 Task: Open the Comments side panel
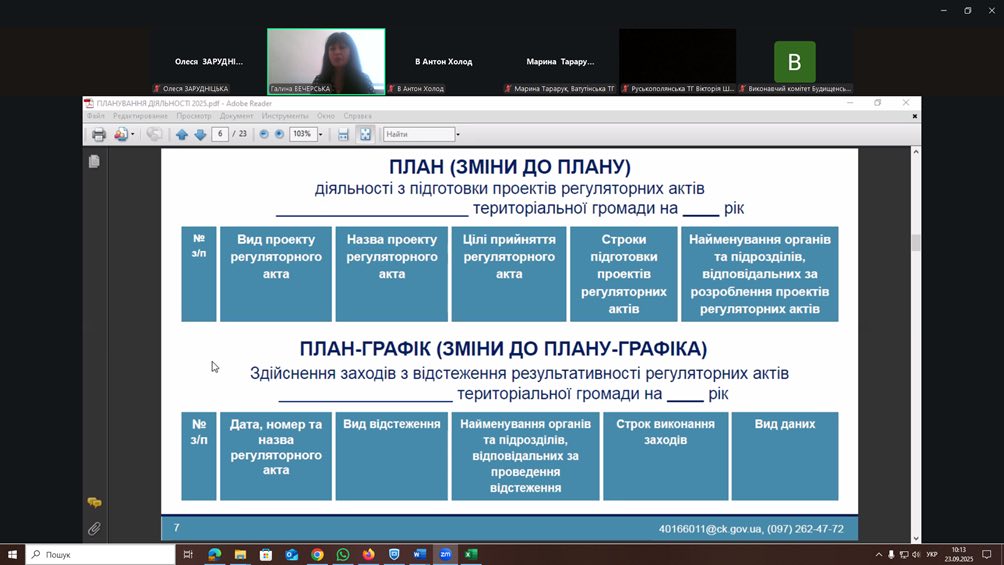pos(94,503)
